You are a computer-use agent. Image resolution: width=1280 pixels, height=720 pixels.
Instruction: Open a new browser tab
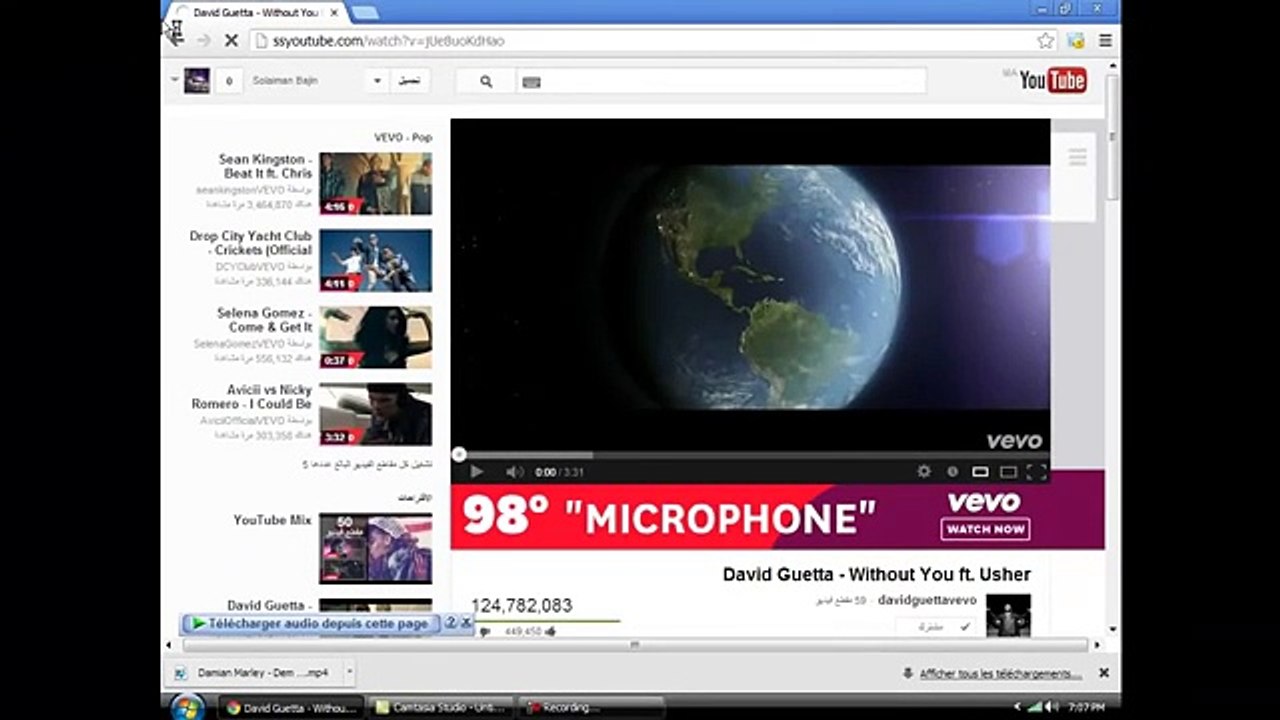(365, 12)
